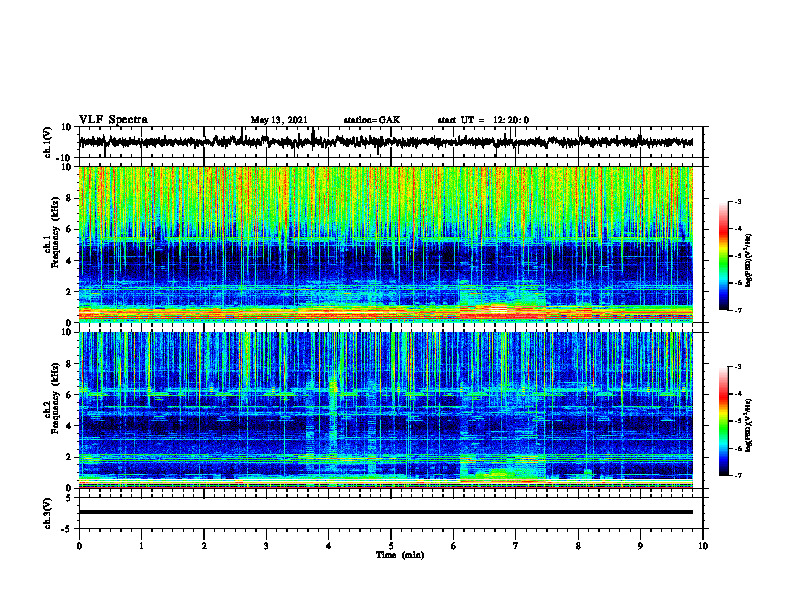Click the ch.3(V) axis label
The height and width of the screenshot is (612, 792).
pyautogui.click(x=48, y=514)
